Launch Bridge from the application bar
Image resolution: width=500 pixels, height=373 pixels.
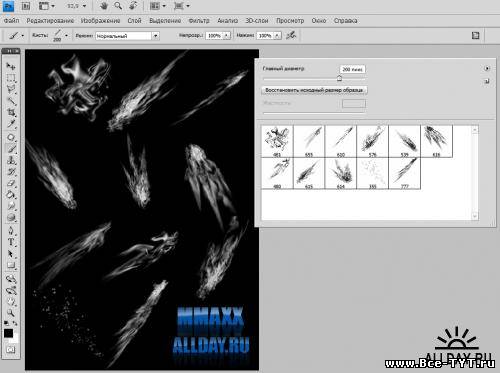coord(26,6)
